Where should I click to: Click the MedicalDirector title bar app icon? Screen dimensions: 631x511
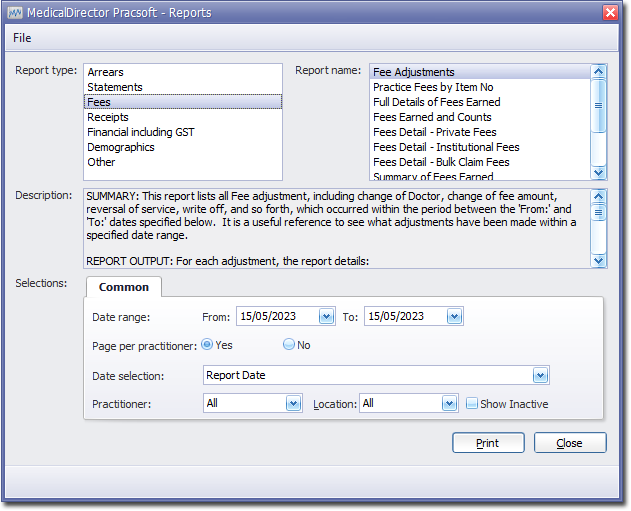pos(15,12)
